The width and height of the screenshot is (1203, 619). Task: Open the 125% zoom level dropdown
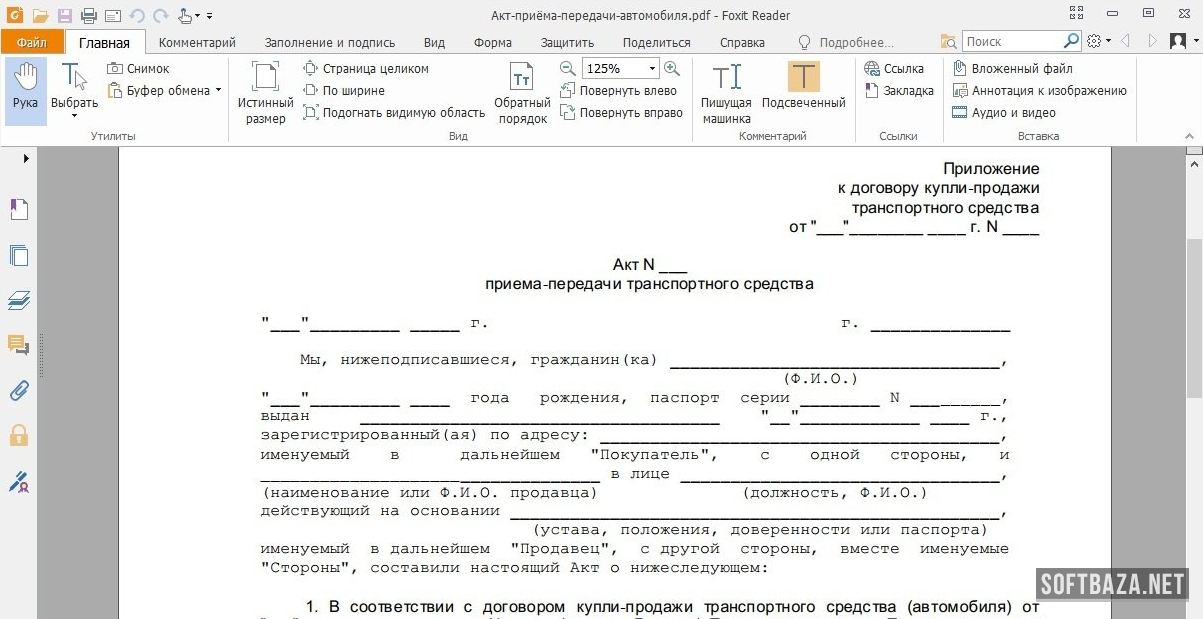tap(652, 69)
